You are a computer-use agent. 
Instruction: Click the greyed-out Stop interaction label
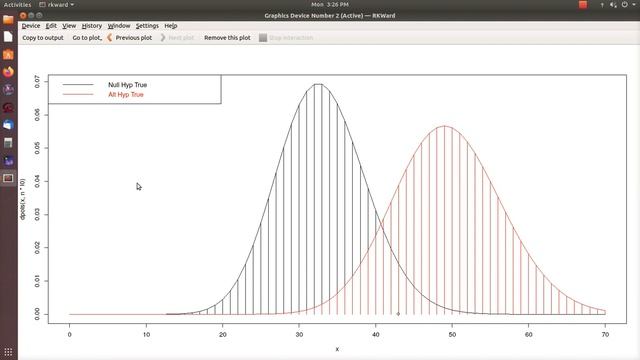291,38
